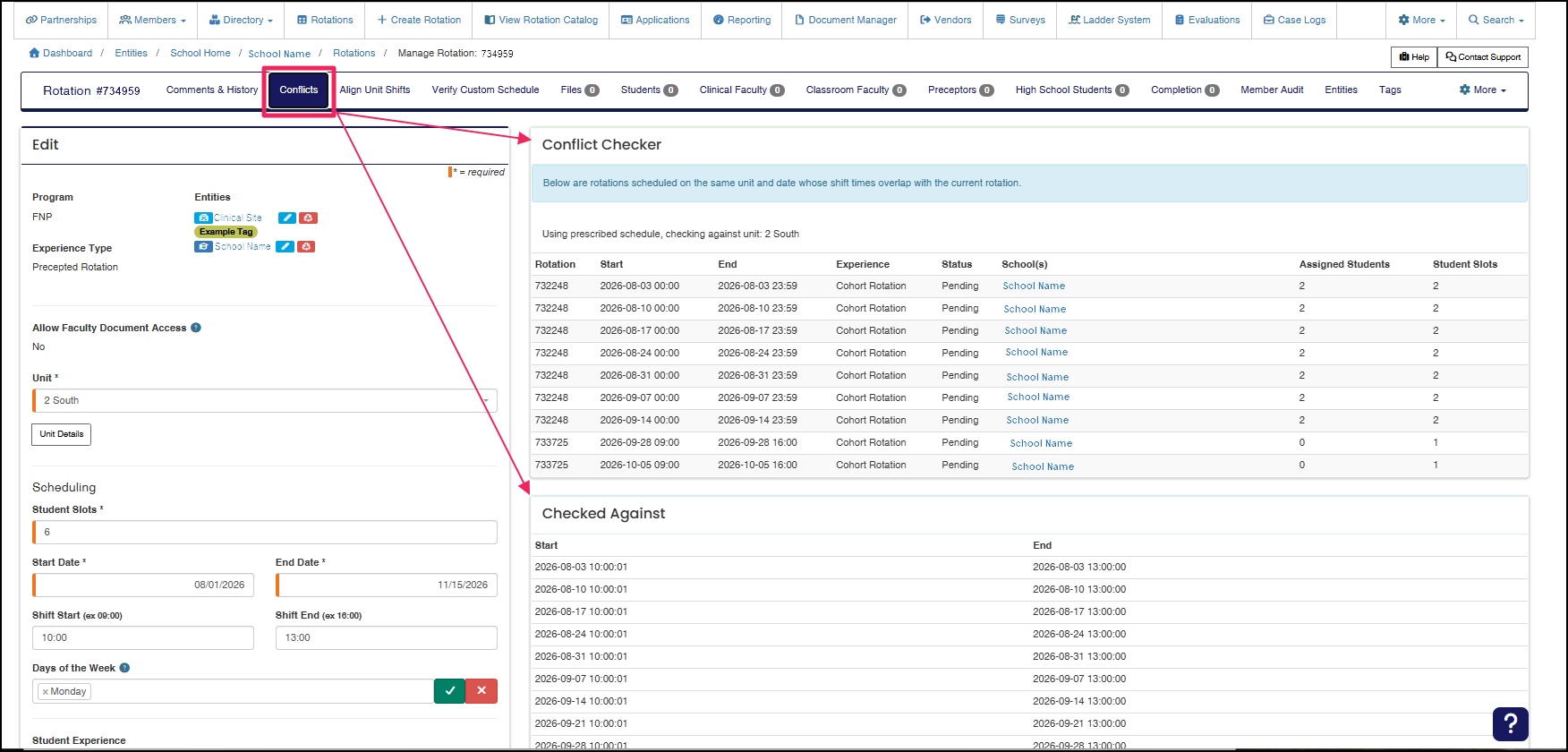Click Dashboard home breadcrumb
Image resolution: width=1568 pixels, height=752 pixels.
61,53
